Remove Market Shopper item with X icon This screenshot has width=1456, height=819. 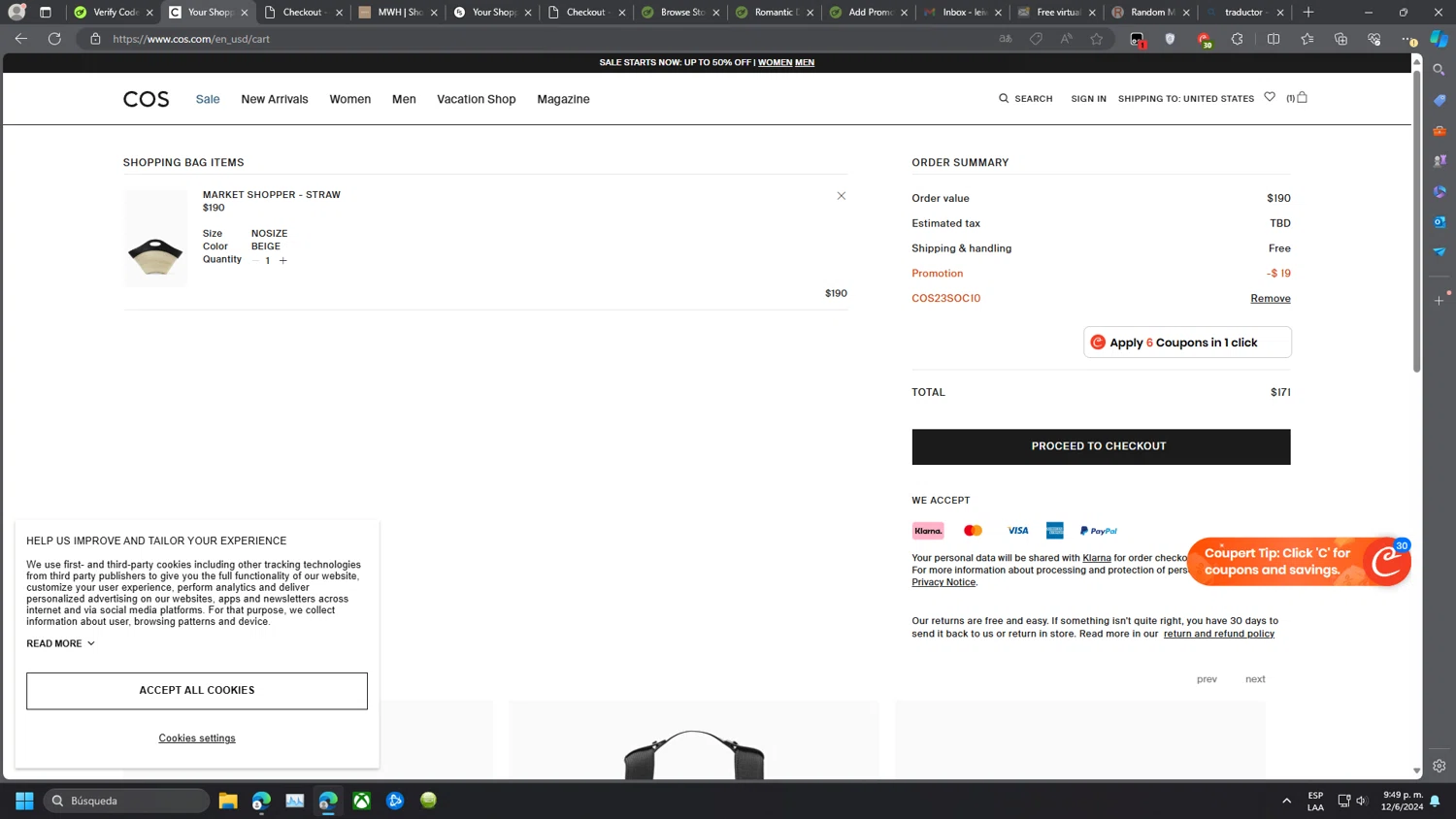[842, 196]
